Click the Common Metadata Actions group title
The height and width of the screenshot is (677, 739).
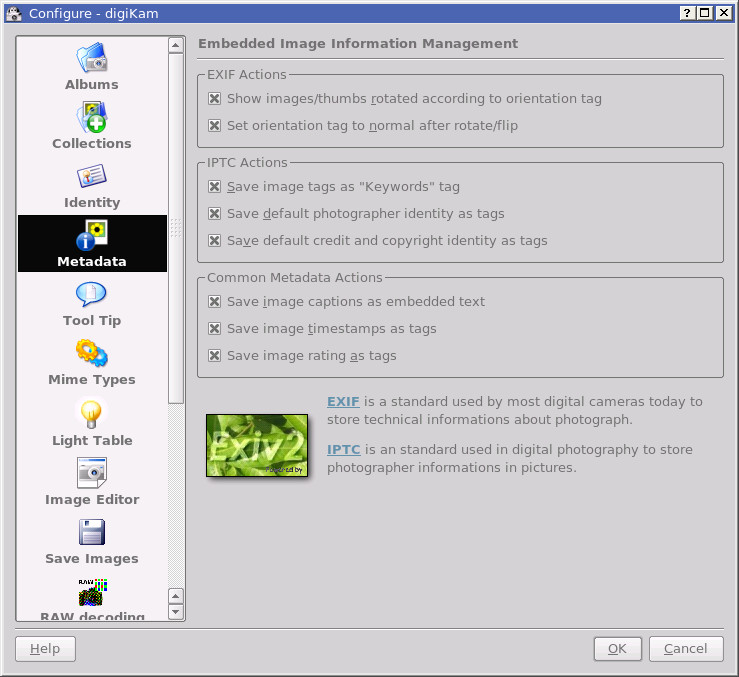click(x=295, y=278)
